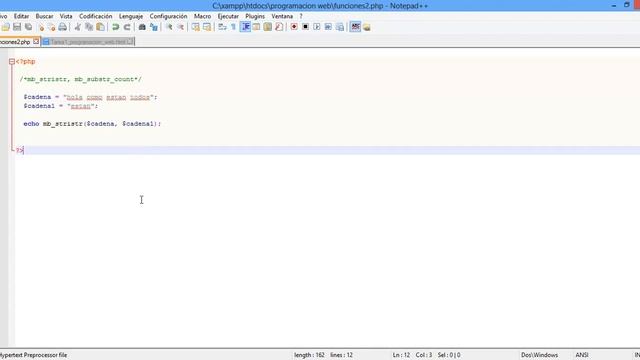Click the $cadena1 assignment line
This screenshot has height=360, width=640.
coord(61,106)
